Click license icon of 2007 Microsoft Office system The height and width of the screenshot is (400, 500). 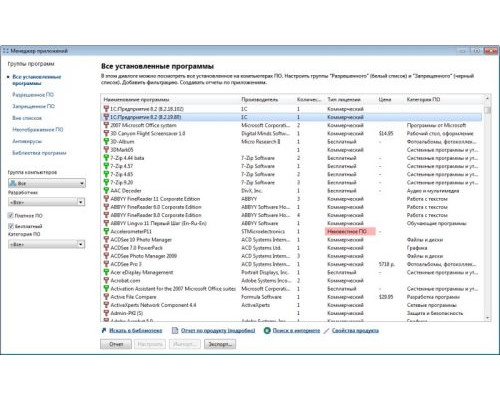click(x=106, y=125)
